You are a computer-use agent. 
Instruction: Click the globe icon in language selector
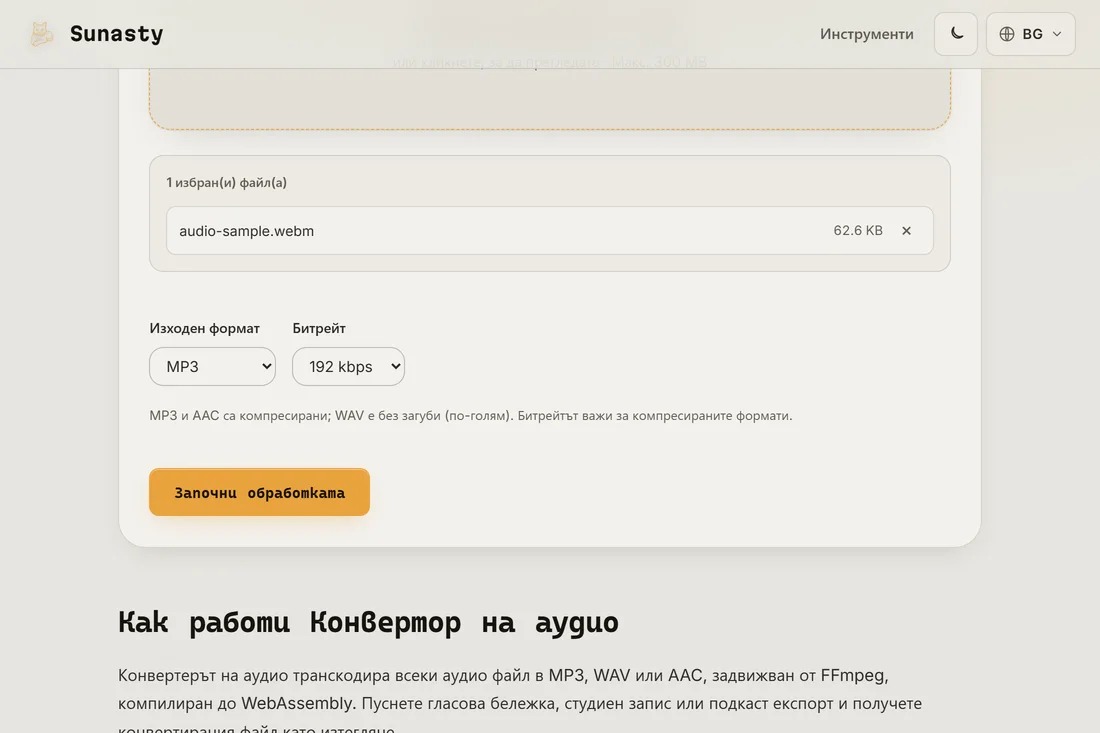(1007, 34)
